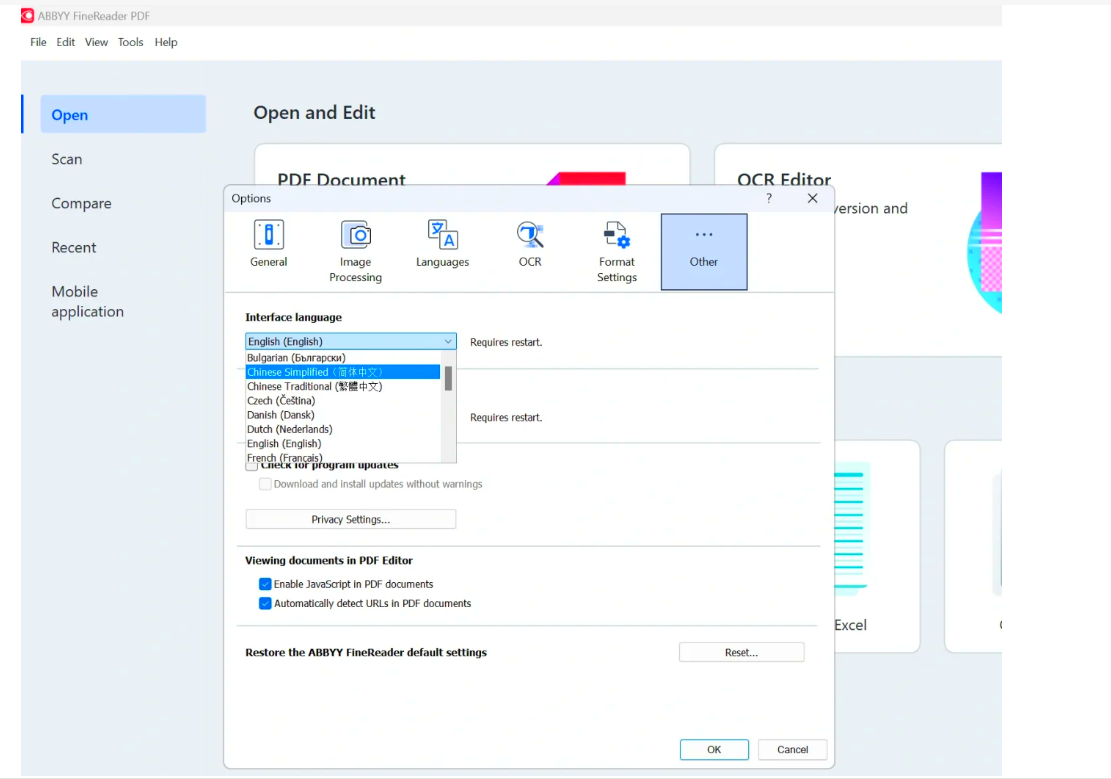This screenshot has height=779, width=1111.
Task: Open the OCR options tab
Action: click(529, 245)
